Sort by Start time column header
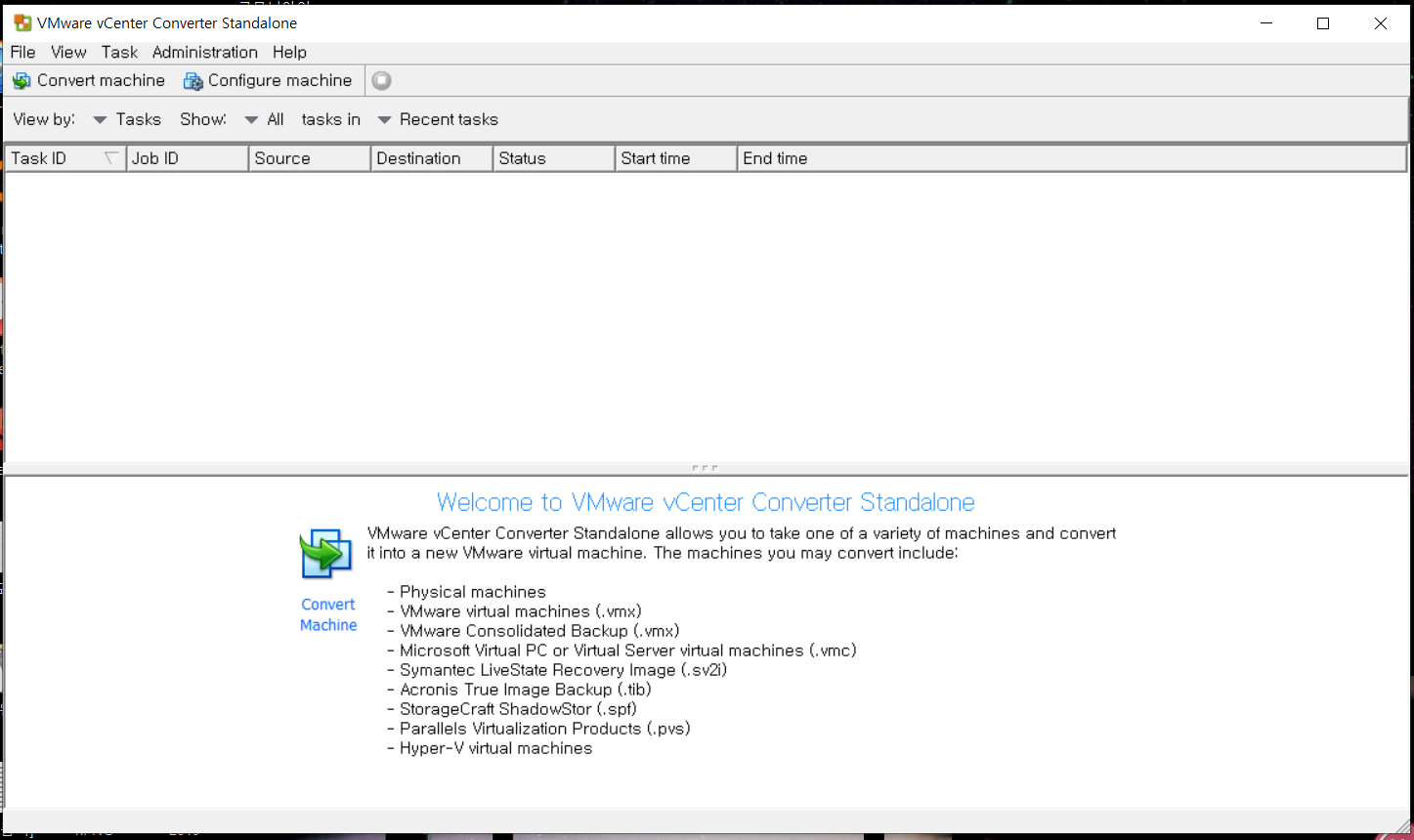1414x840 pixels. pos(676,158)
